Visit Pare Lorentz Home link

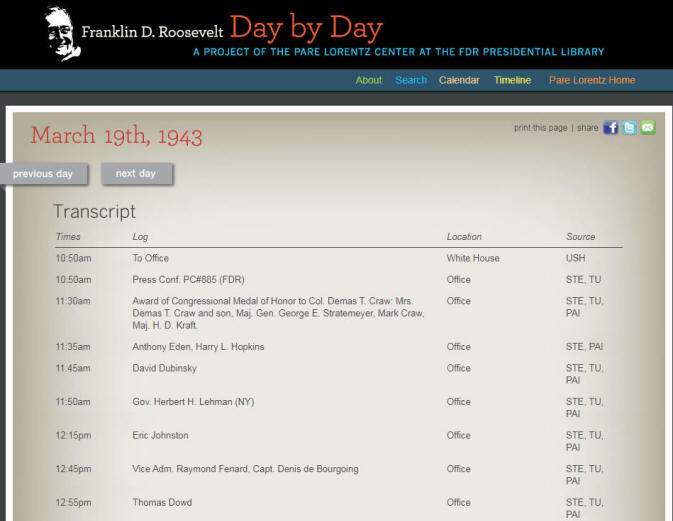coord(591,80)
